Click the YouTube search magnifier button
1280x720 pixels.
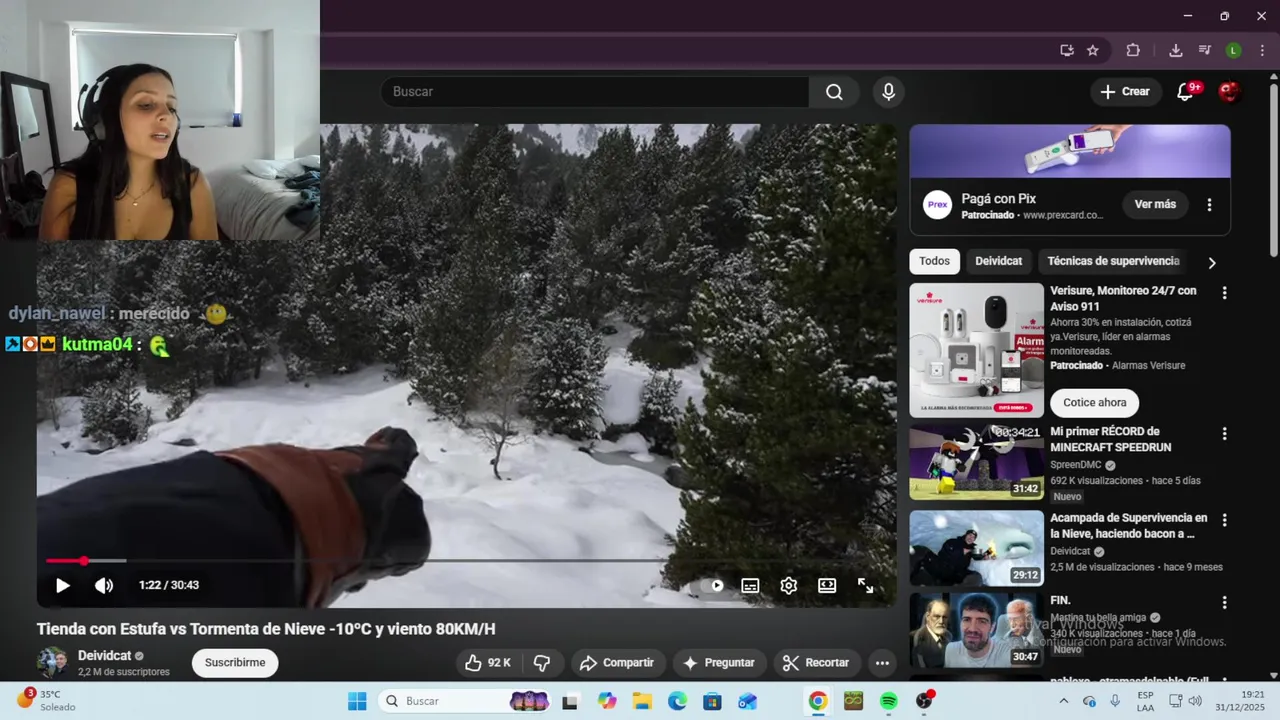[x=834, y=92]
